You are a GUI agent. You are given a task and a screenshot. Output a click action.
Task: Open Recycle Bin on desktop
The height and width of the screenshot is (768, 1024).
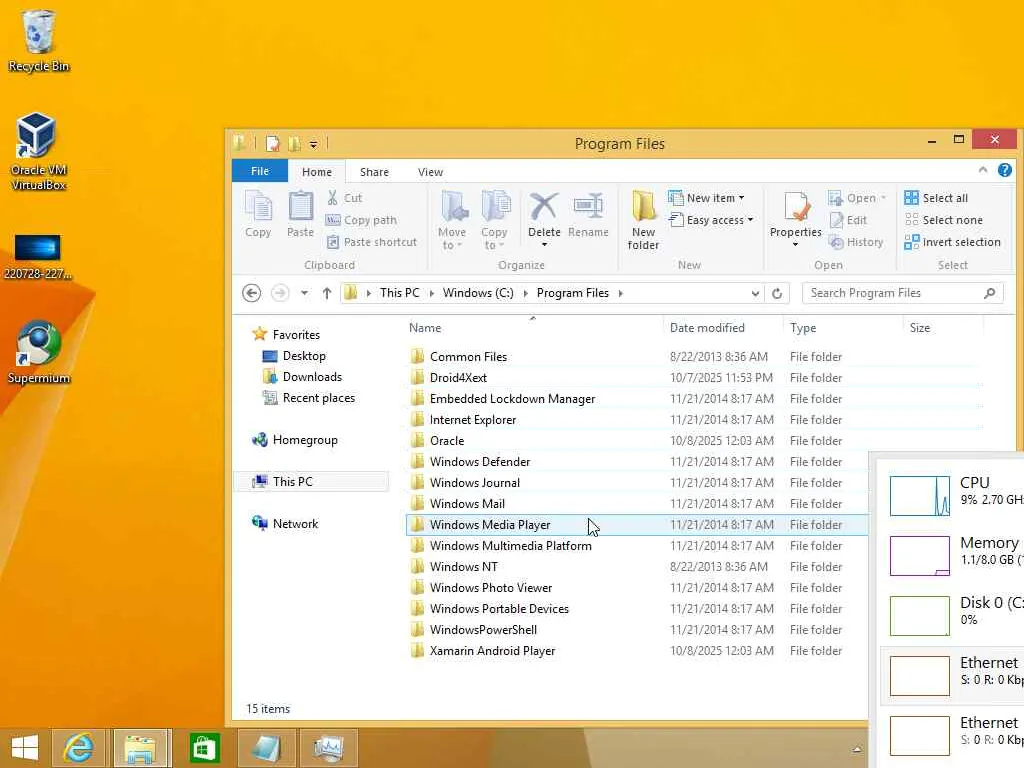pos(39,41)
